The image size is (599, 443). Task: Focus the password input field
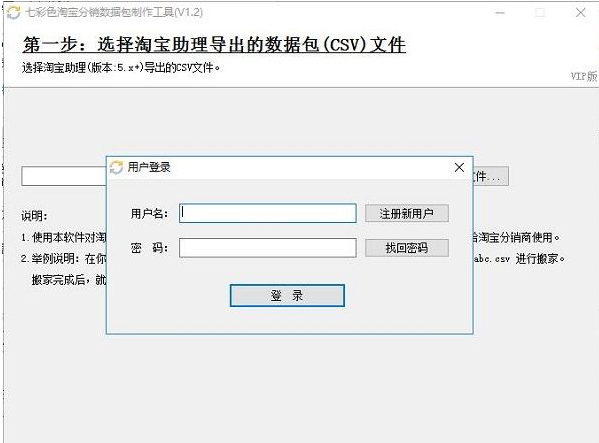pyautogui.click(x=267, y=248)
